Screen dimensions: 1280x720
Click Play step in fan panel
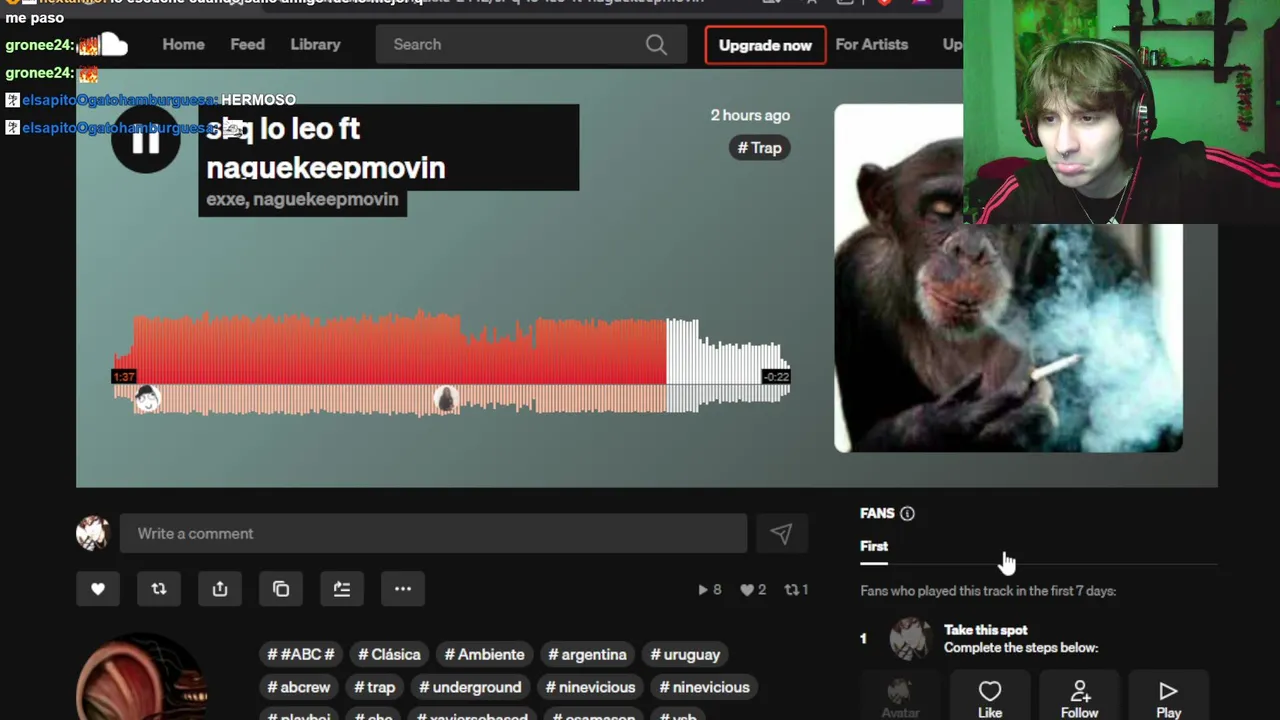(x=1169, y=699)
